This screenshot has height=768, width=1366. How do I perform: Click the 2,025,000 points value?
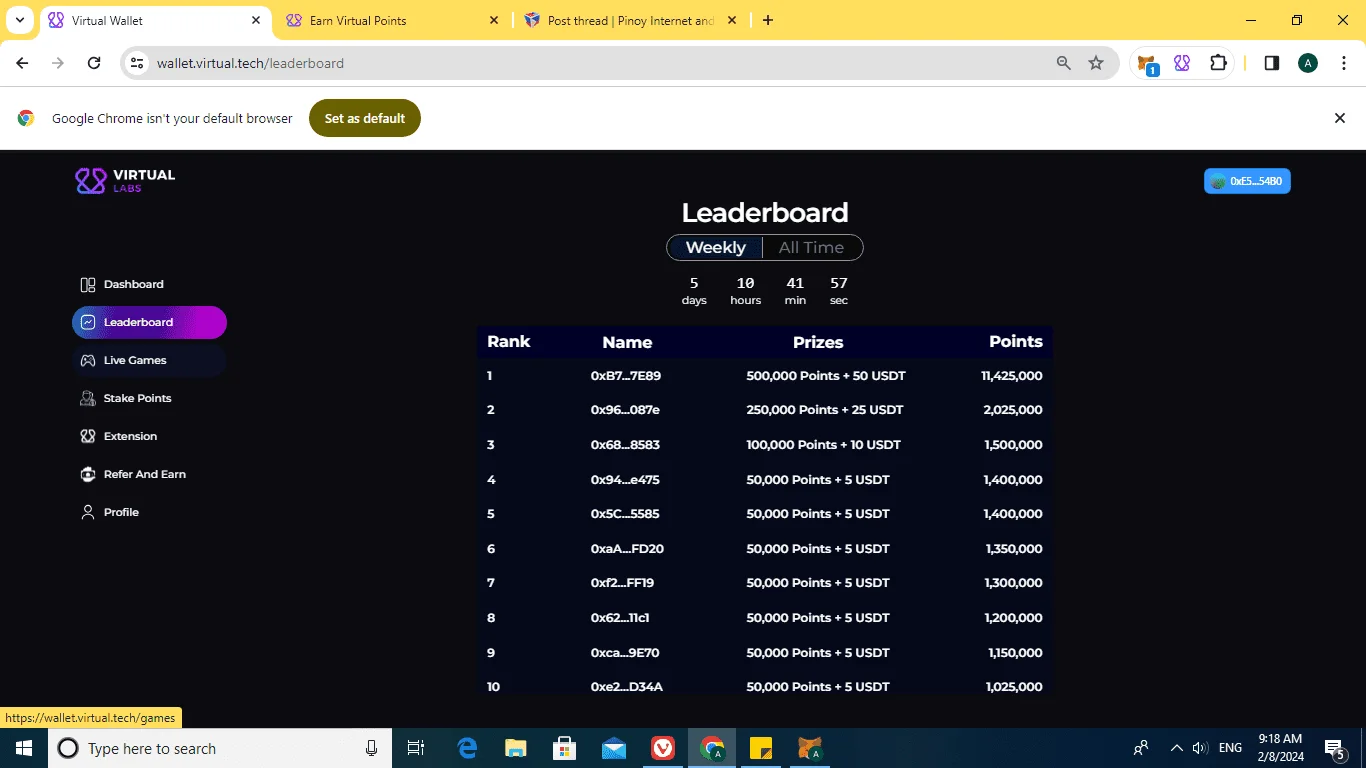coord(1013,410)
